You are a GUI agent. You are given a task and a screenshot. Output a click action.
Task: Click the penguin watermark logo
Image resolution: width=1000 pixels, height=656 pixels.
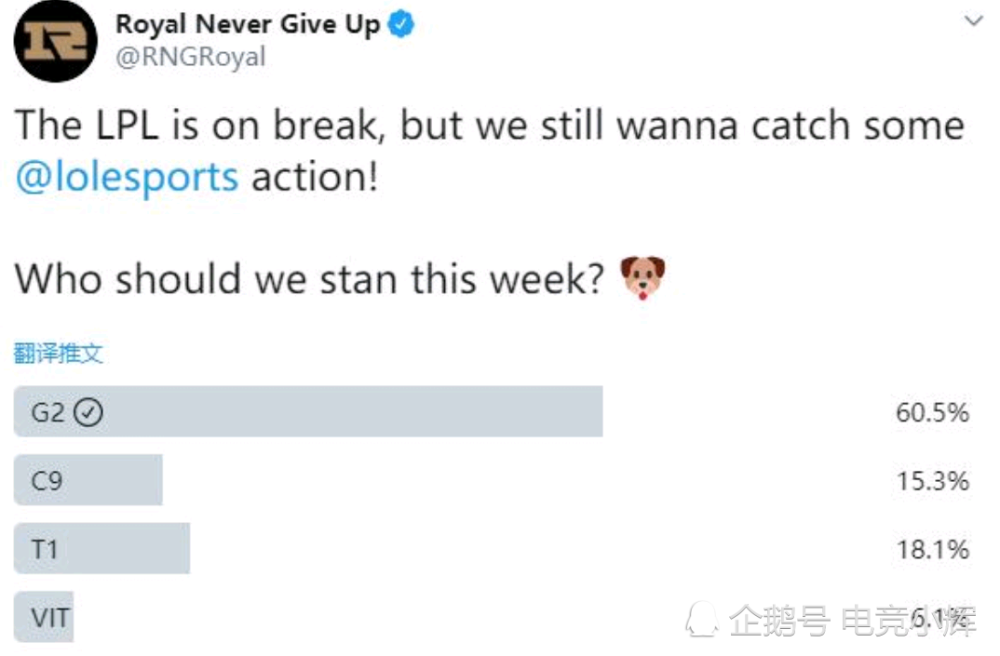pos(703,620)
